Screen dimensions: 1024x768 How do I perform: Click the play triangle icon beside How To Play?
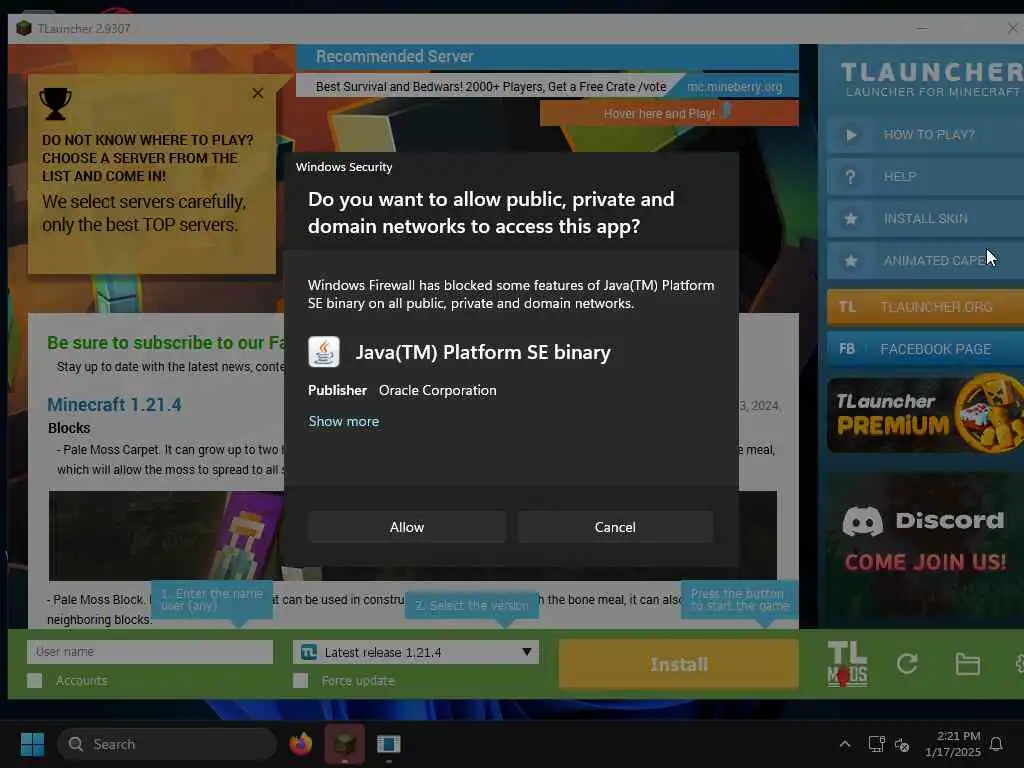point(851,135)
